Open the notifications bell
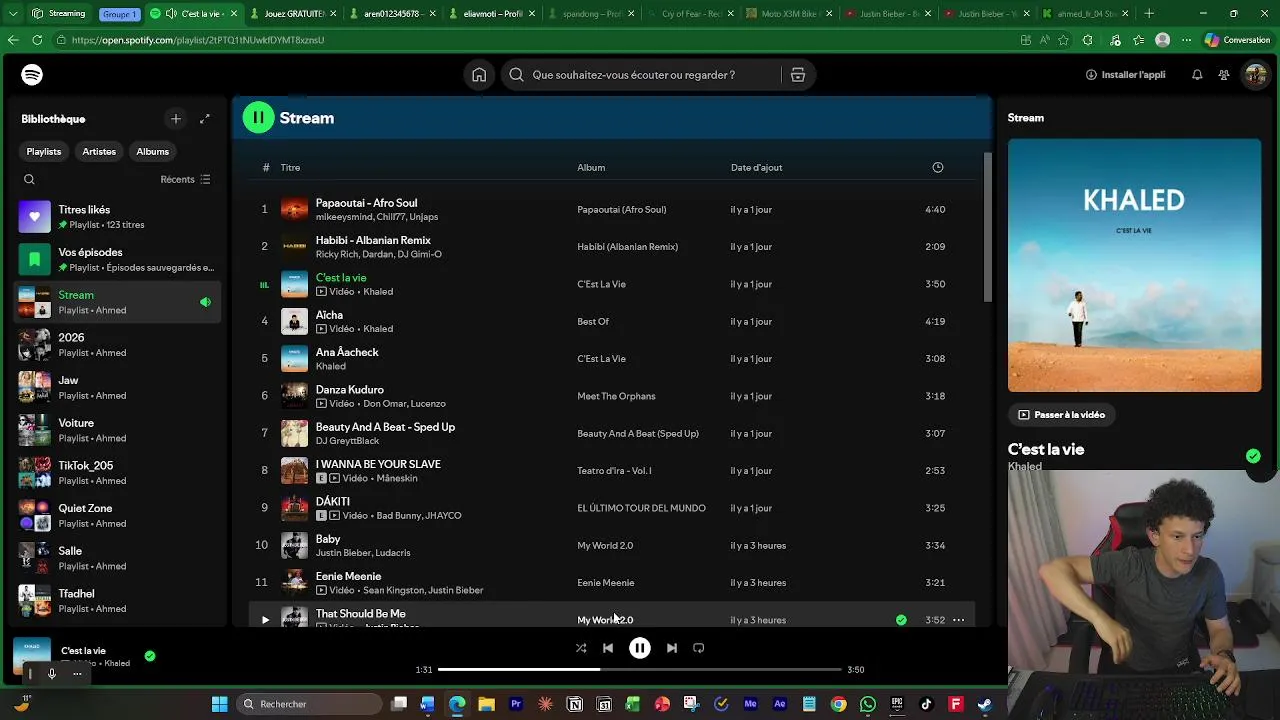The width and height of the screenshot is (1280, 720). tap(1197, 75)
